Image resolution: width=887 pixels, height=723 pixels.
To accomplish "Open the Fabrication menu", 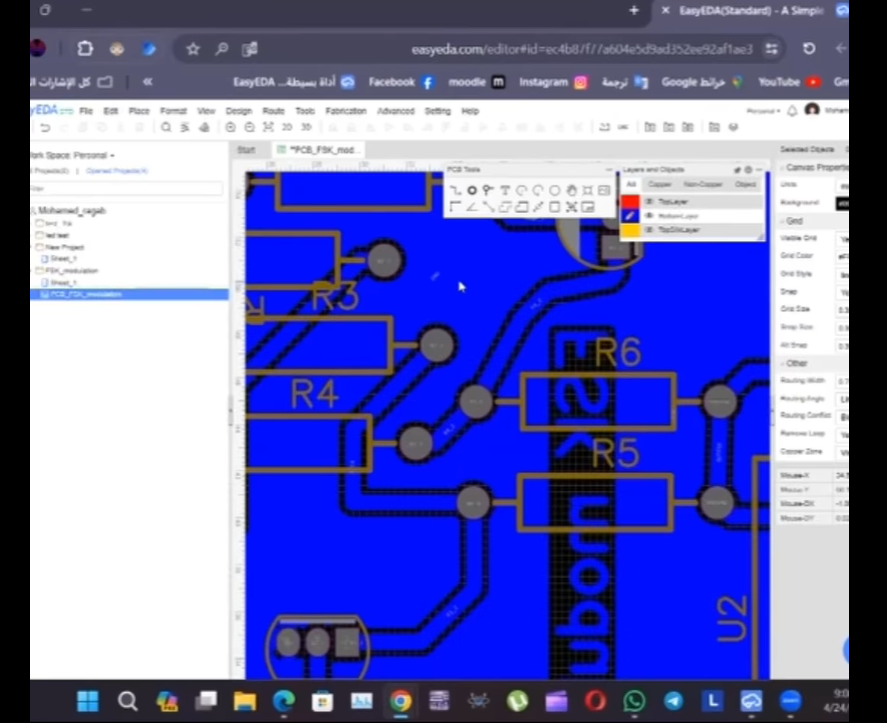I will pyautogui.click(x=346, y=111).
